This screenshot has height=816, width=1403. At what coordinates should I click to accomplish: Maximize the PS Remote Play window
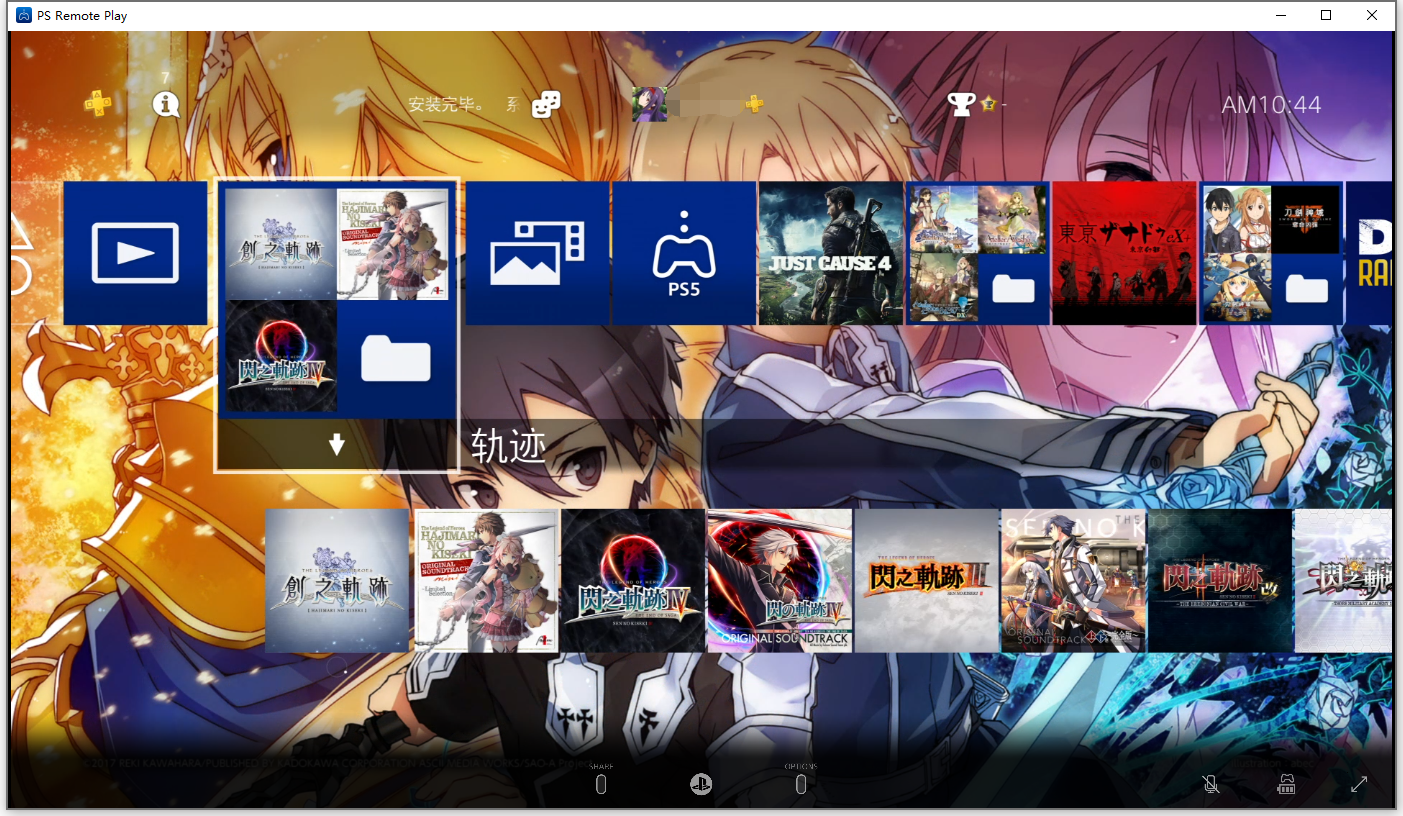click(1326, 15)
